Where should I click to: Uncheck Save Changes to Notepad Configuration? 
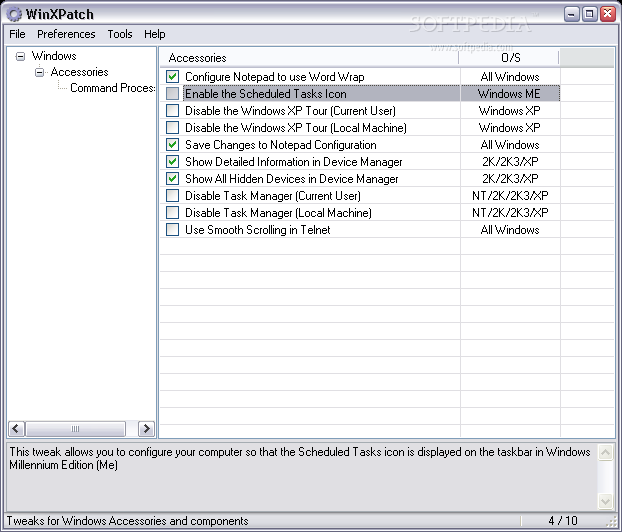(173, 145)
